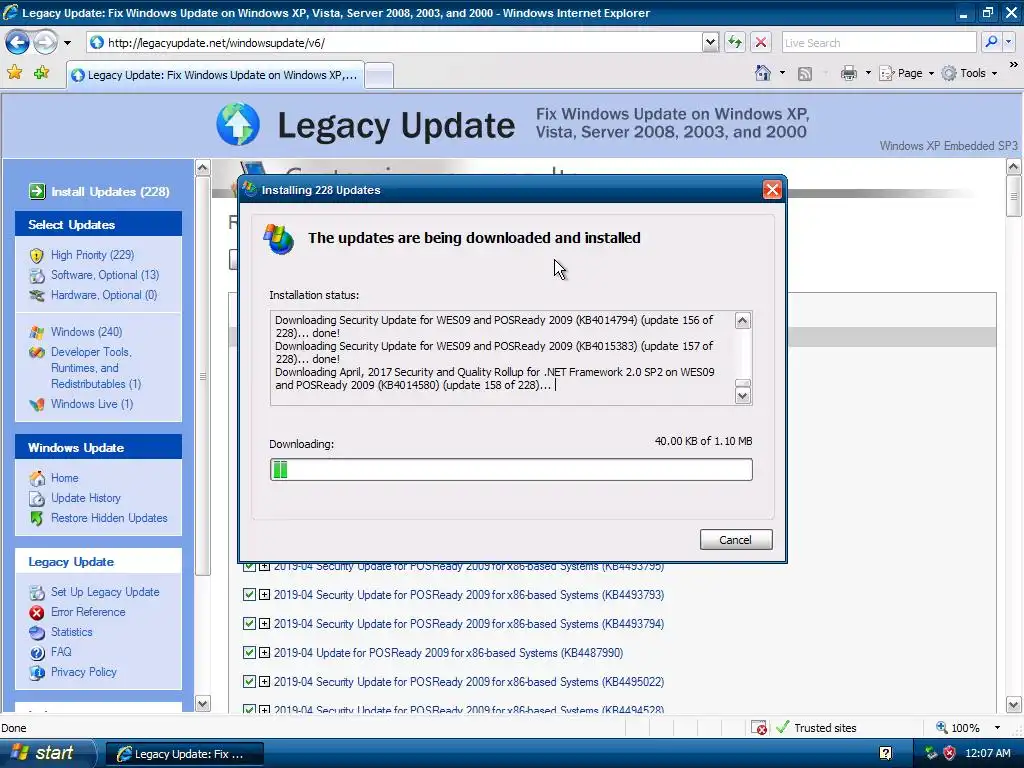Open a new blank tab

(379, 76)
